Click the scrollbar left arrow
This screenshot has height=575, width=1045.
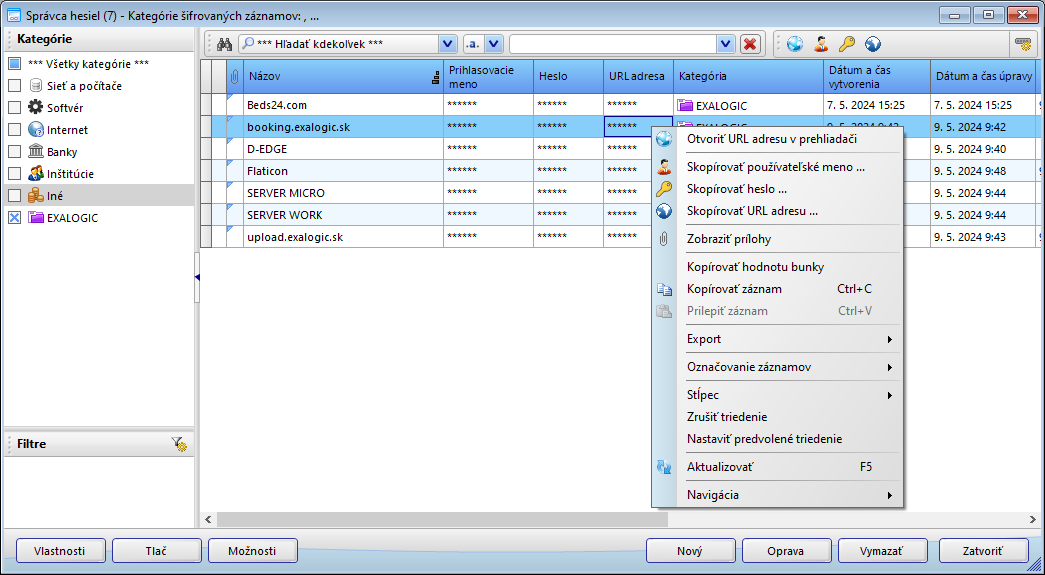[208, 519]
